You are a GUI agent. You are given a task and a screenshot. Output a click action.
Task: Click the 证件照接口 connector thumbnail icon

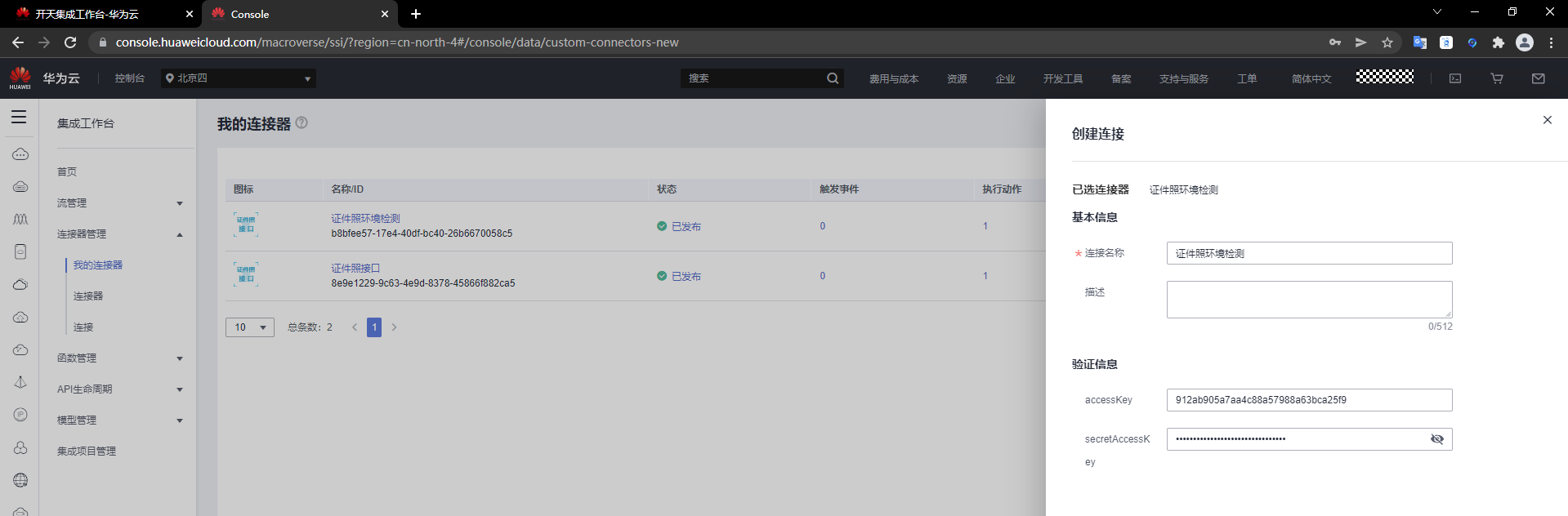point(246,274)
